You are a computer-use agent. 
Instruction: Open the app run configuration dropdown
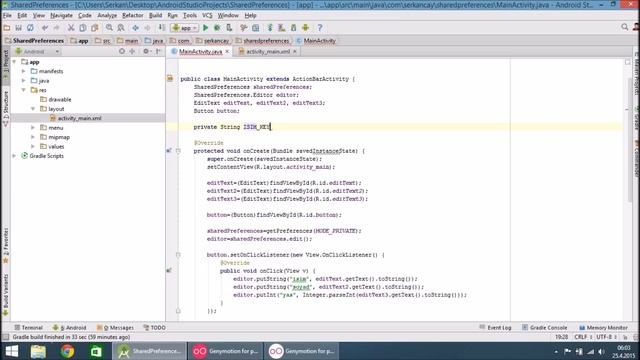pyautogui.click(x=184, y=28)
